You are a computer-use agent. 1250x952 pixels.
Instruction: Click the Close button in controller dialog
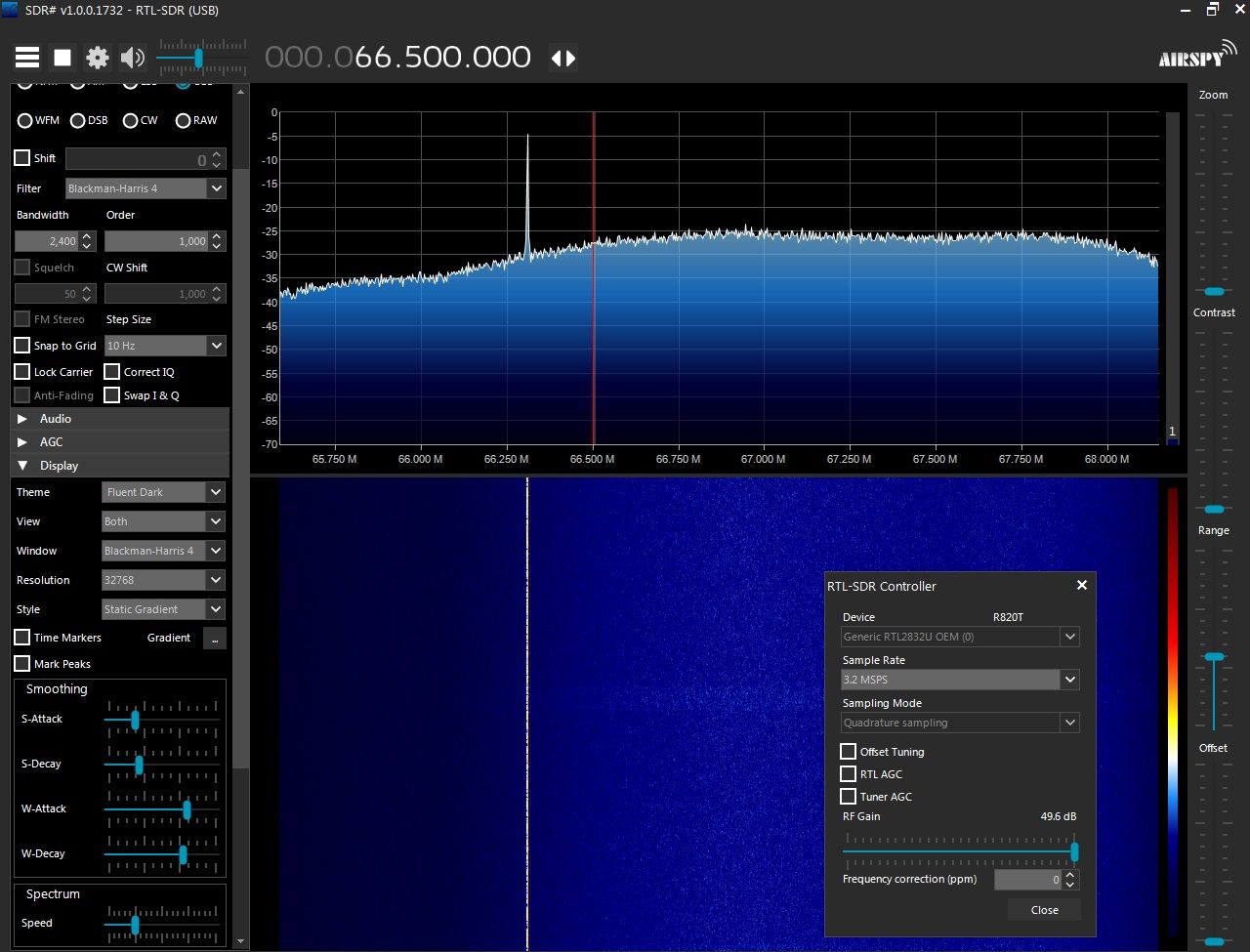(1044, 910)
